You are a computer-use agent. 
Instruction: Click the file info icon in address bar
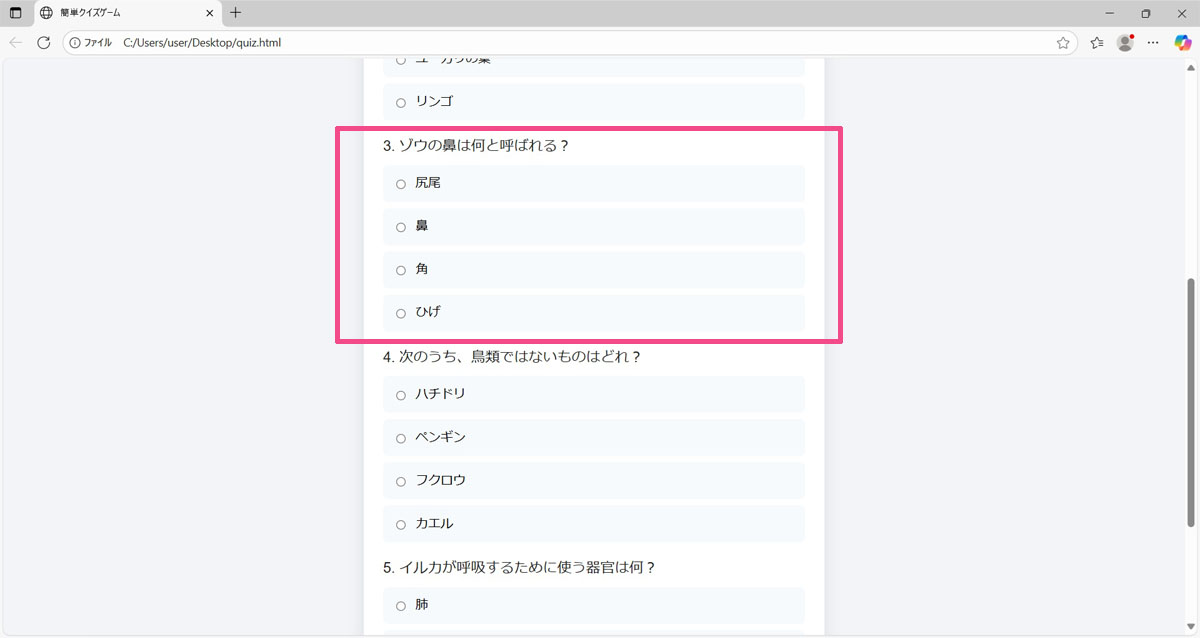pos(75,43)
